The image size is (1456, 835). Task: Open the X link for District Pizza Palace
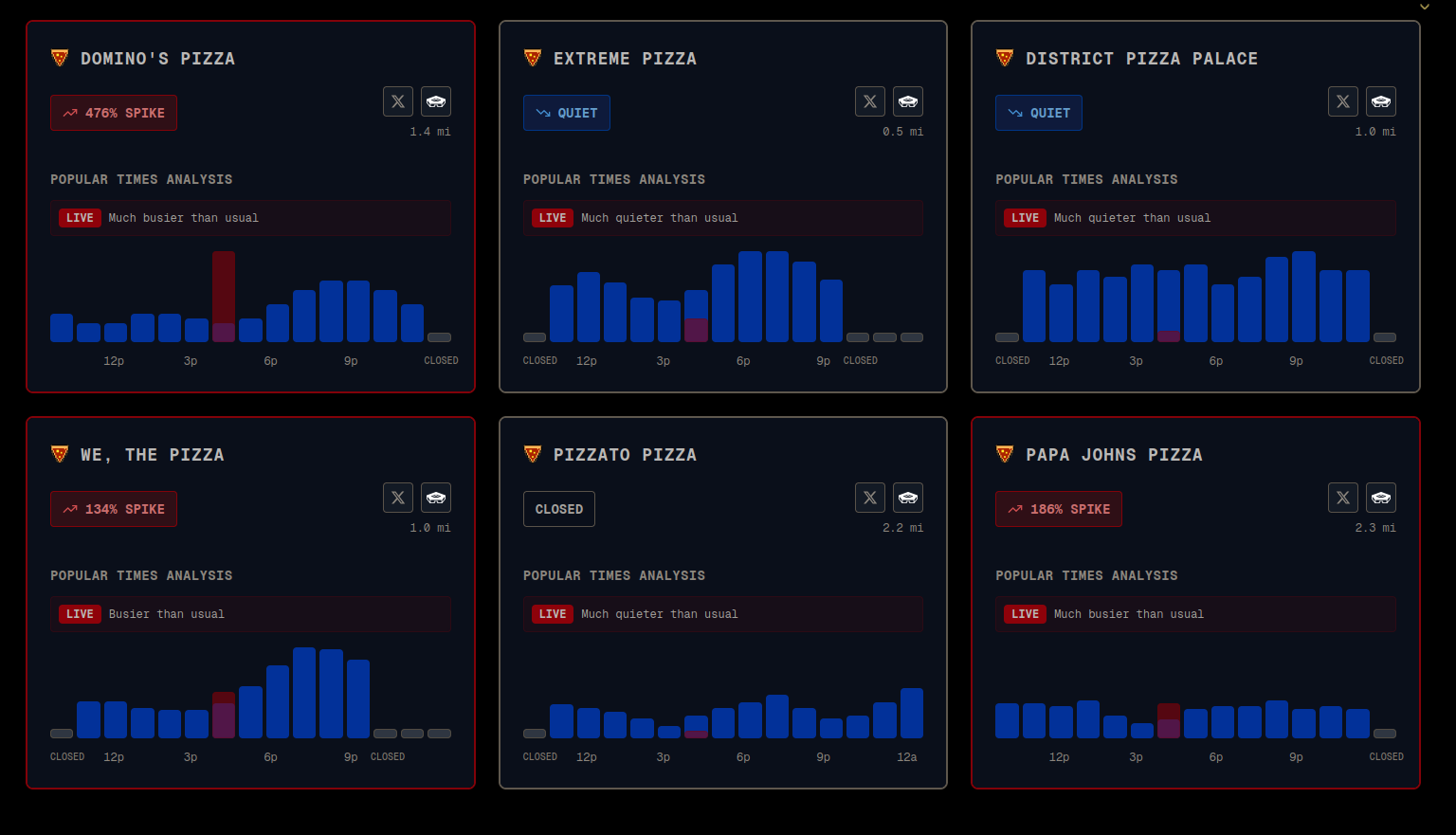1343,101
